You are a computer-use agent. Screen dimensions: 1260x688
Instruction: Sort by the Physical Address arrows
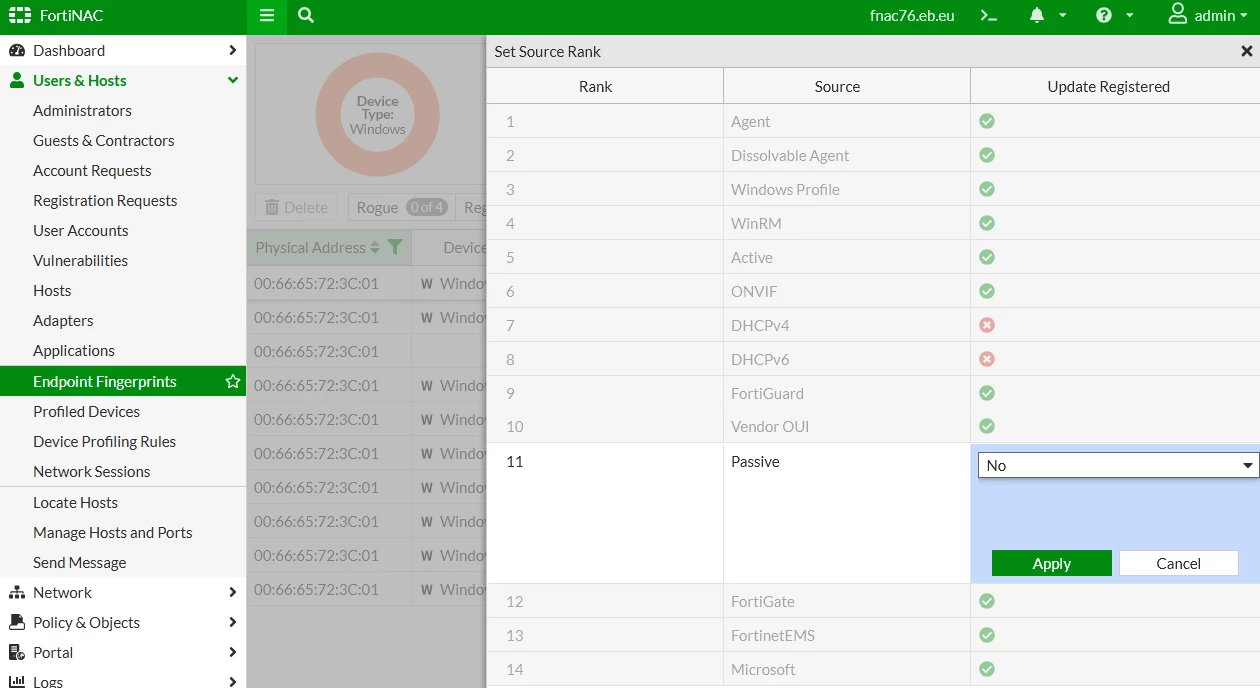[375, 247]
